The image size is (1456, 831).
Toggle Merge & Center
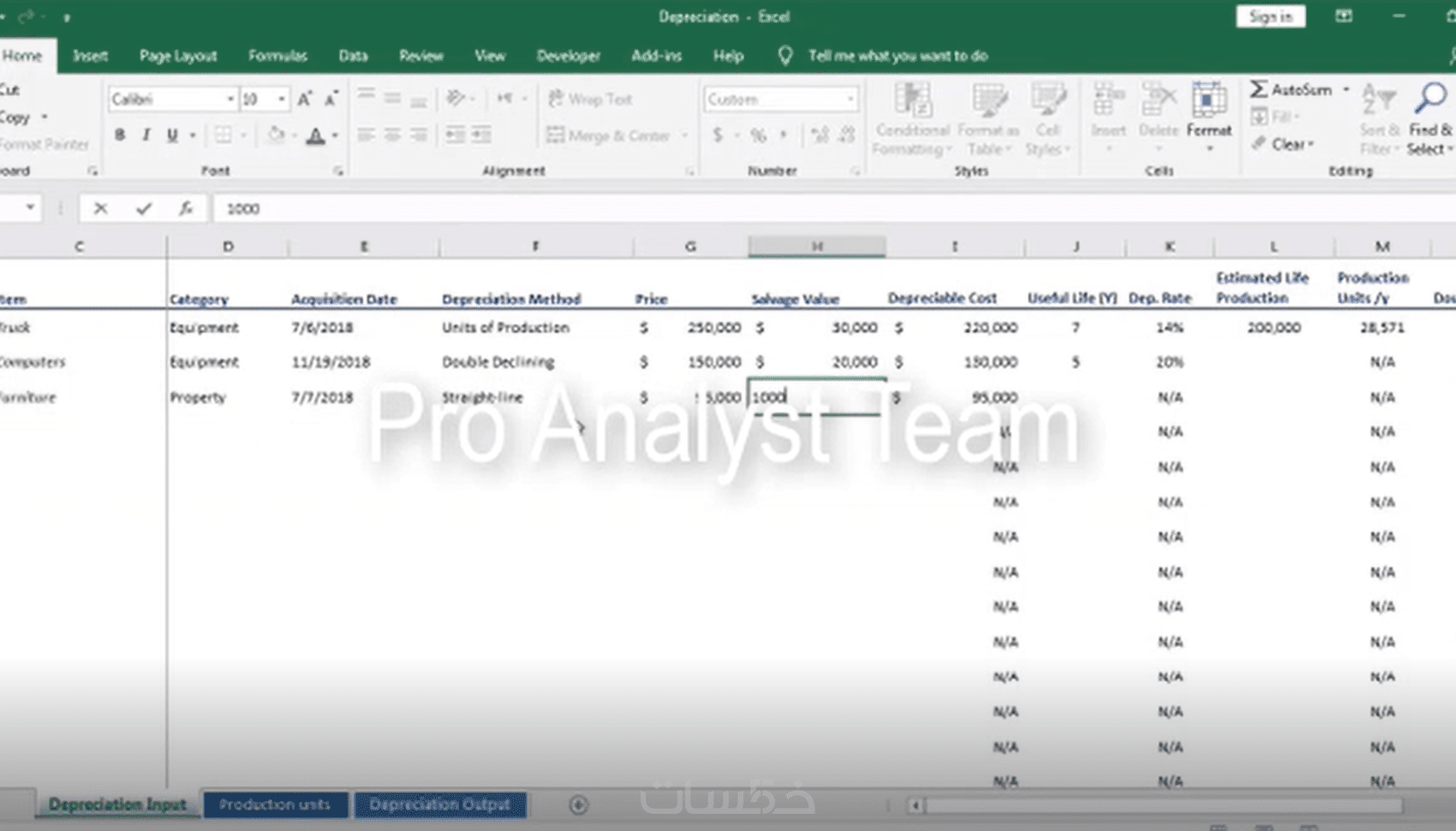coord(608,135)
